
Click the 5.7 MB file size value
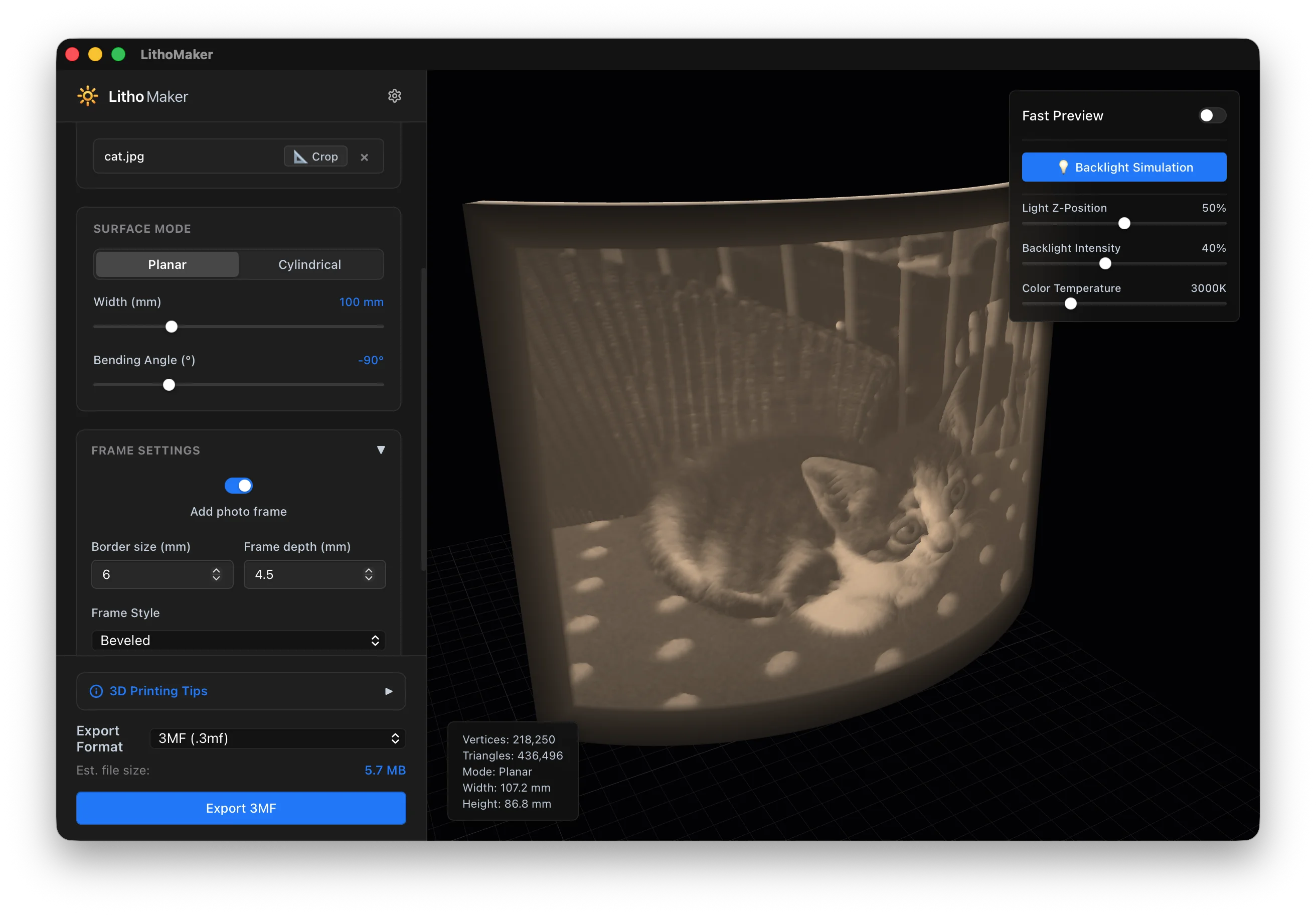click(385, 771)
